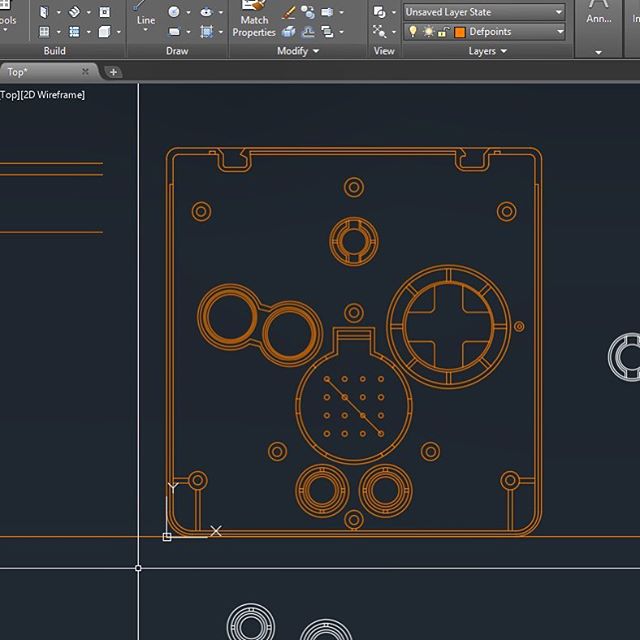Toggle freeze sun icon for Defpoints layer

[428, 32]
